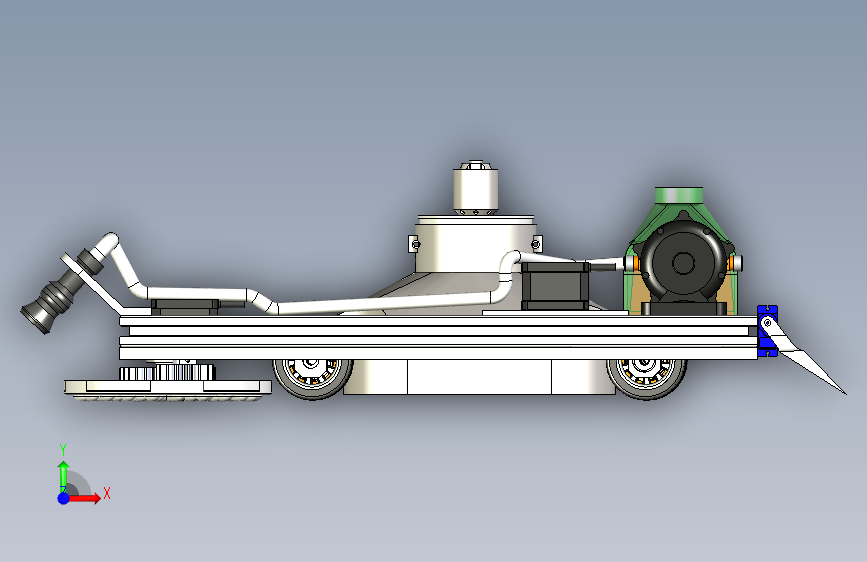Select the dark stepper motor beside the tank

coord(555,286)
